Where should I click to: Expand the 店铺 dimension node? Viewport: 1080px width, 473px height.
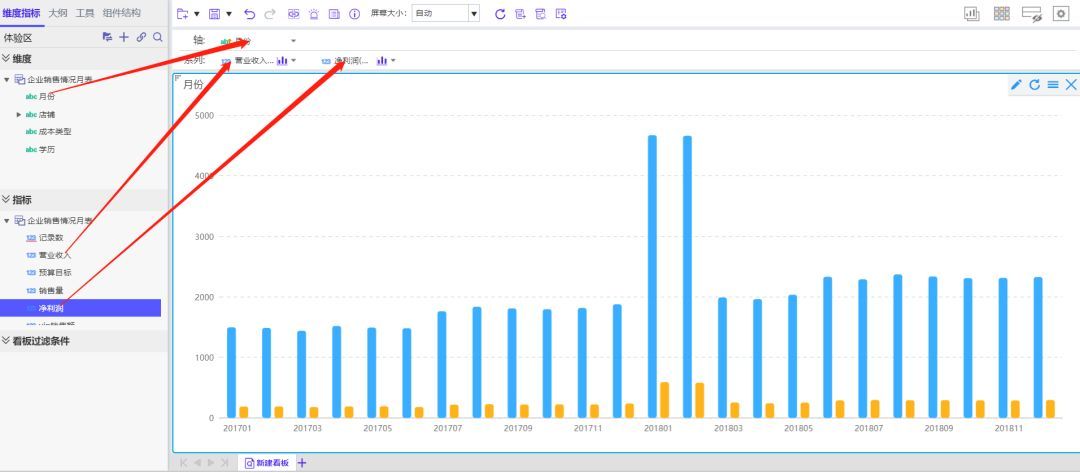[x=19, y=114]
